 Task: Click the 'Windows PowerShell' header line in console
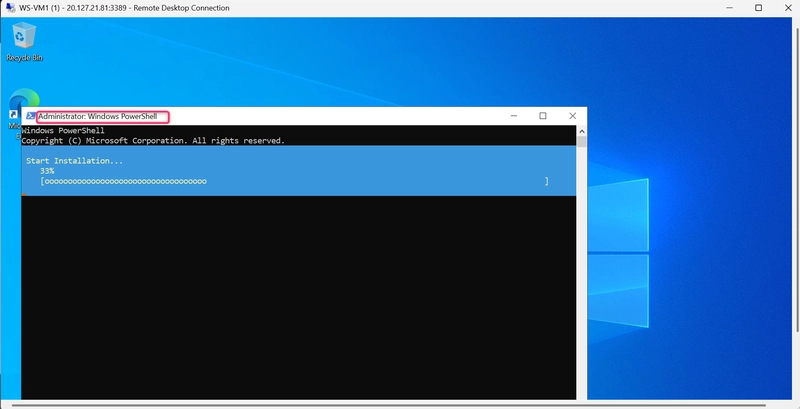coord(63,131)
